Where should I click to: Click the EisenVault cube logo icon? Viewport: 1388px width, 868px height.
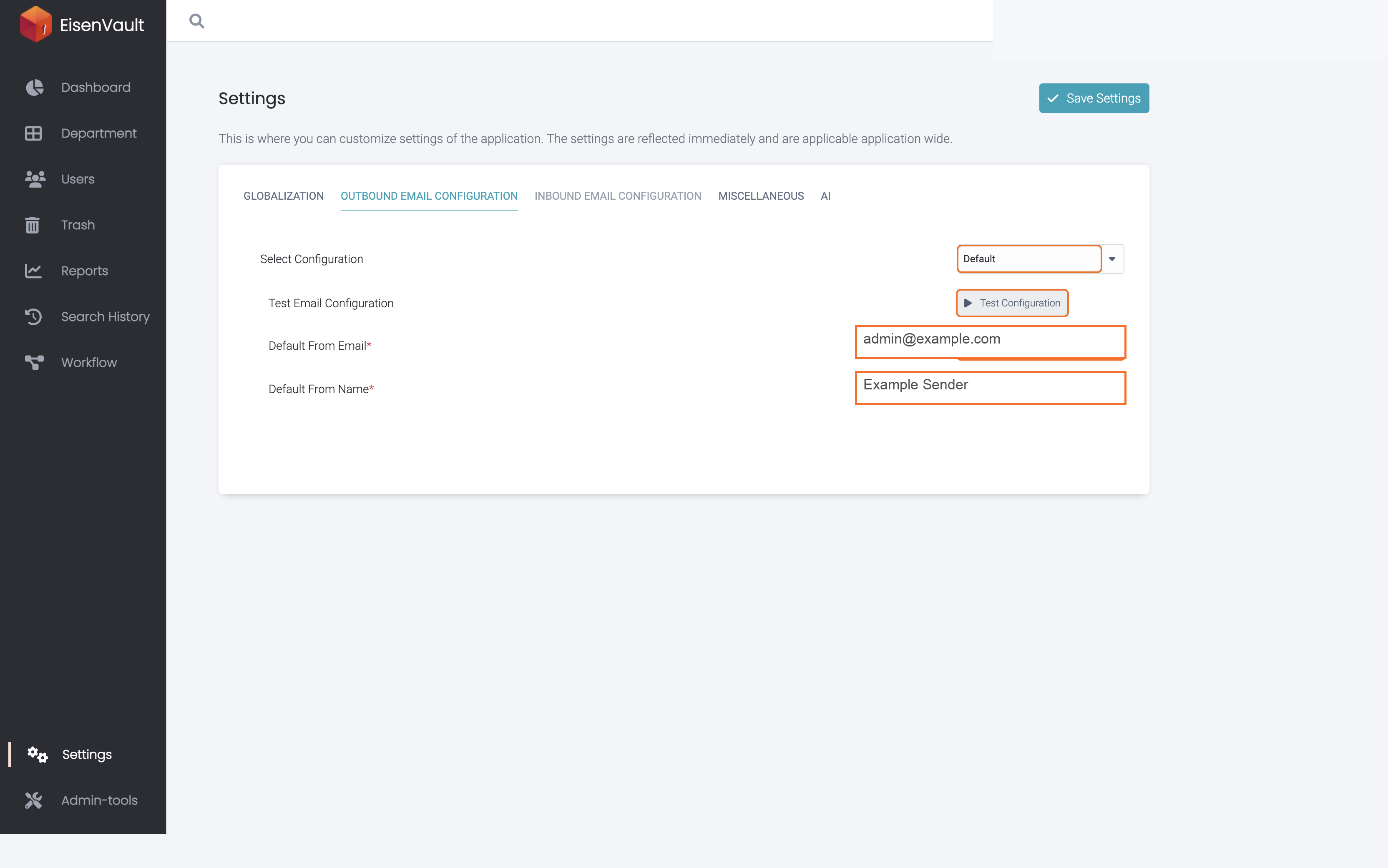click(35, 24)
